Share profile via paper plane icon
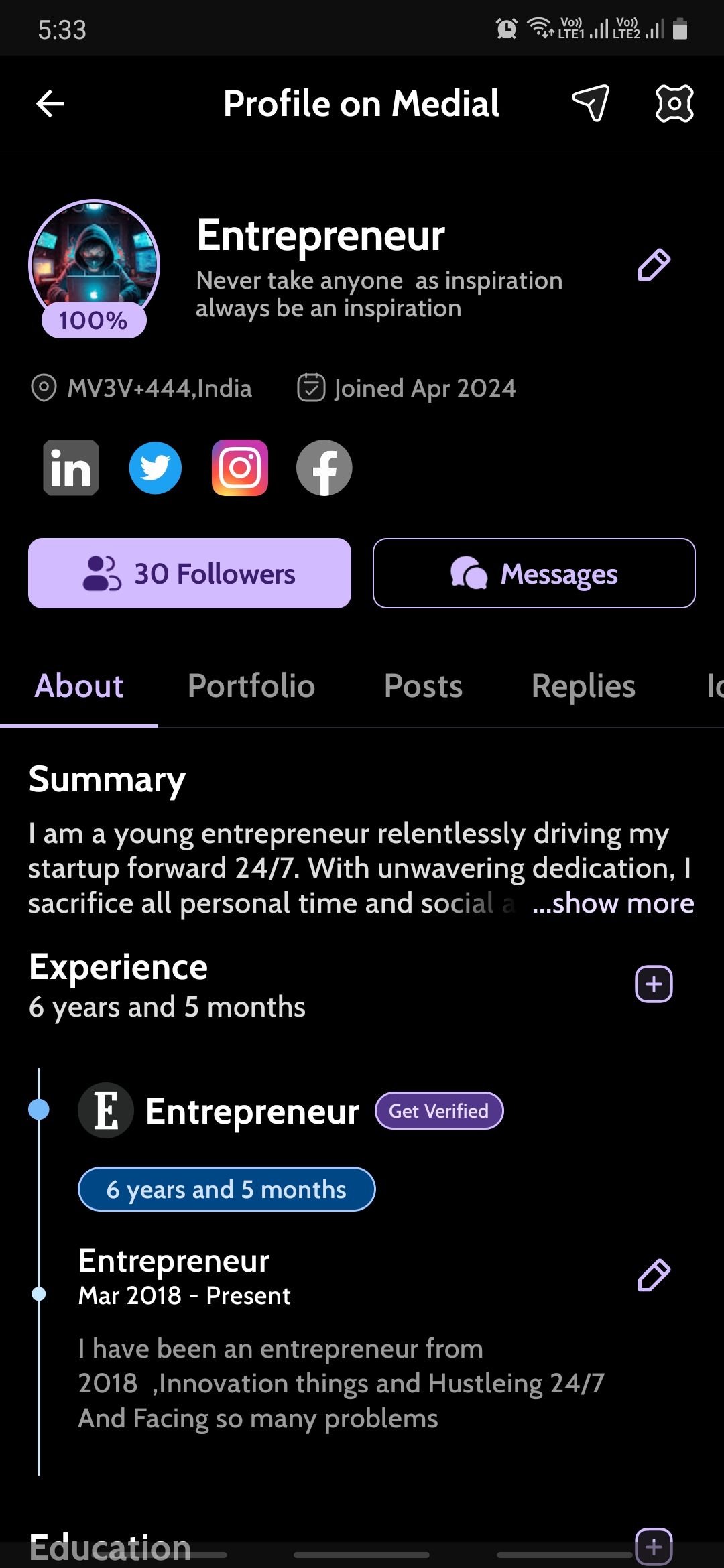This screenshot has width=724, height=1568. (x=591, y=103)
